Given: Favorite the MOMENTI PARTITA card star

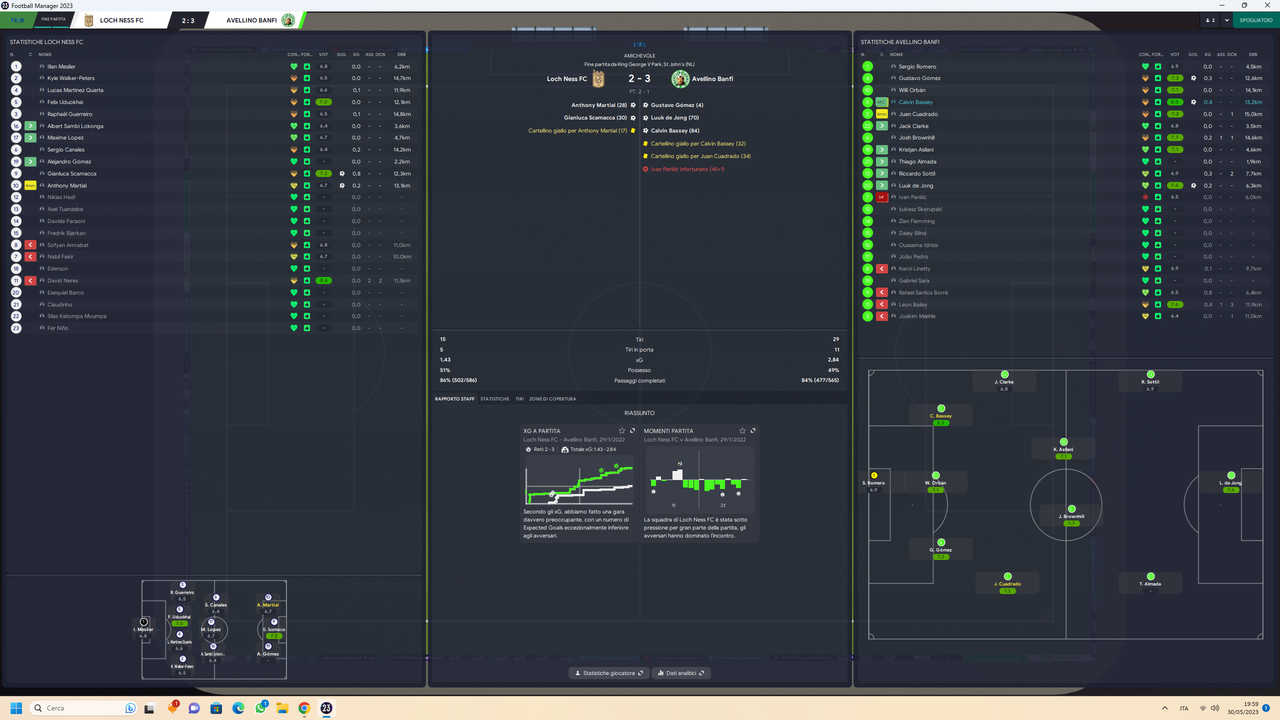Looking at the screenshot, I should 743,431.
